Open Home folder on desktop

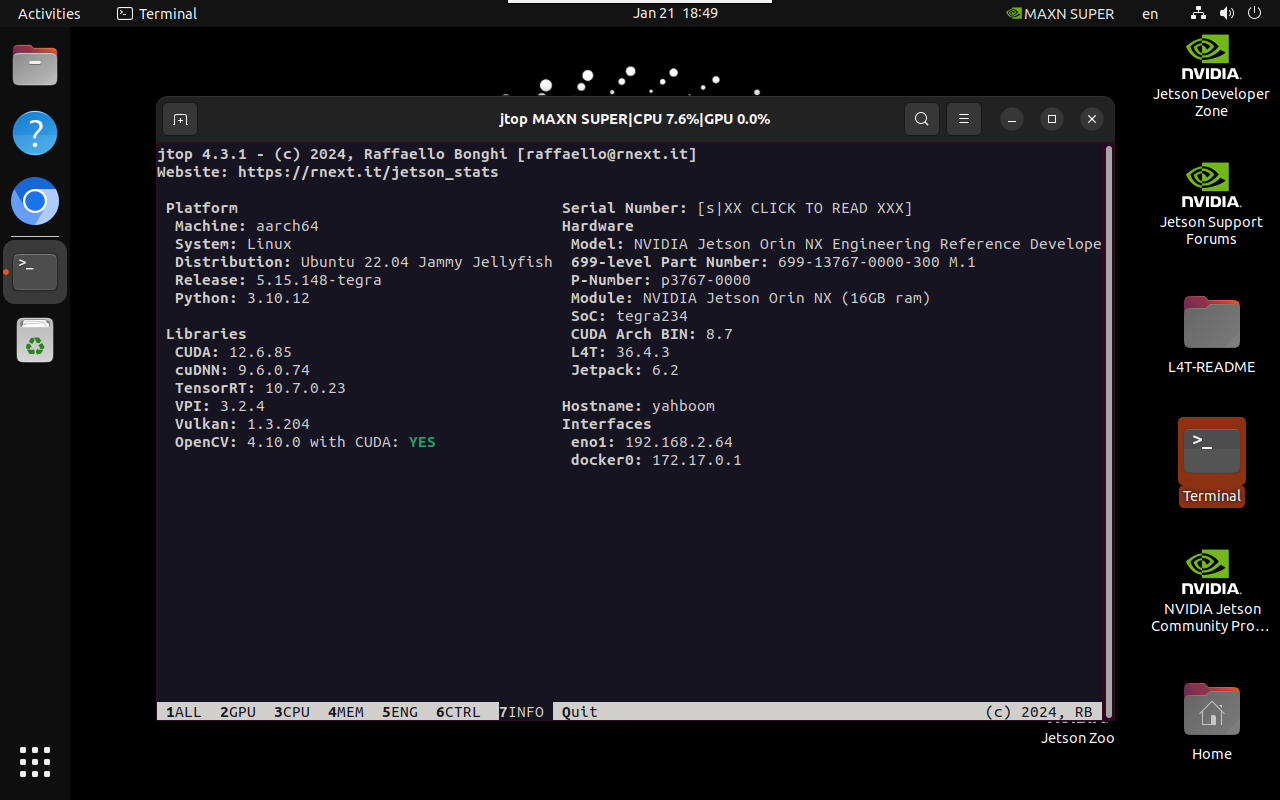click(1211, 721)
